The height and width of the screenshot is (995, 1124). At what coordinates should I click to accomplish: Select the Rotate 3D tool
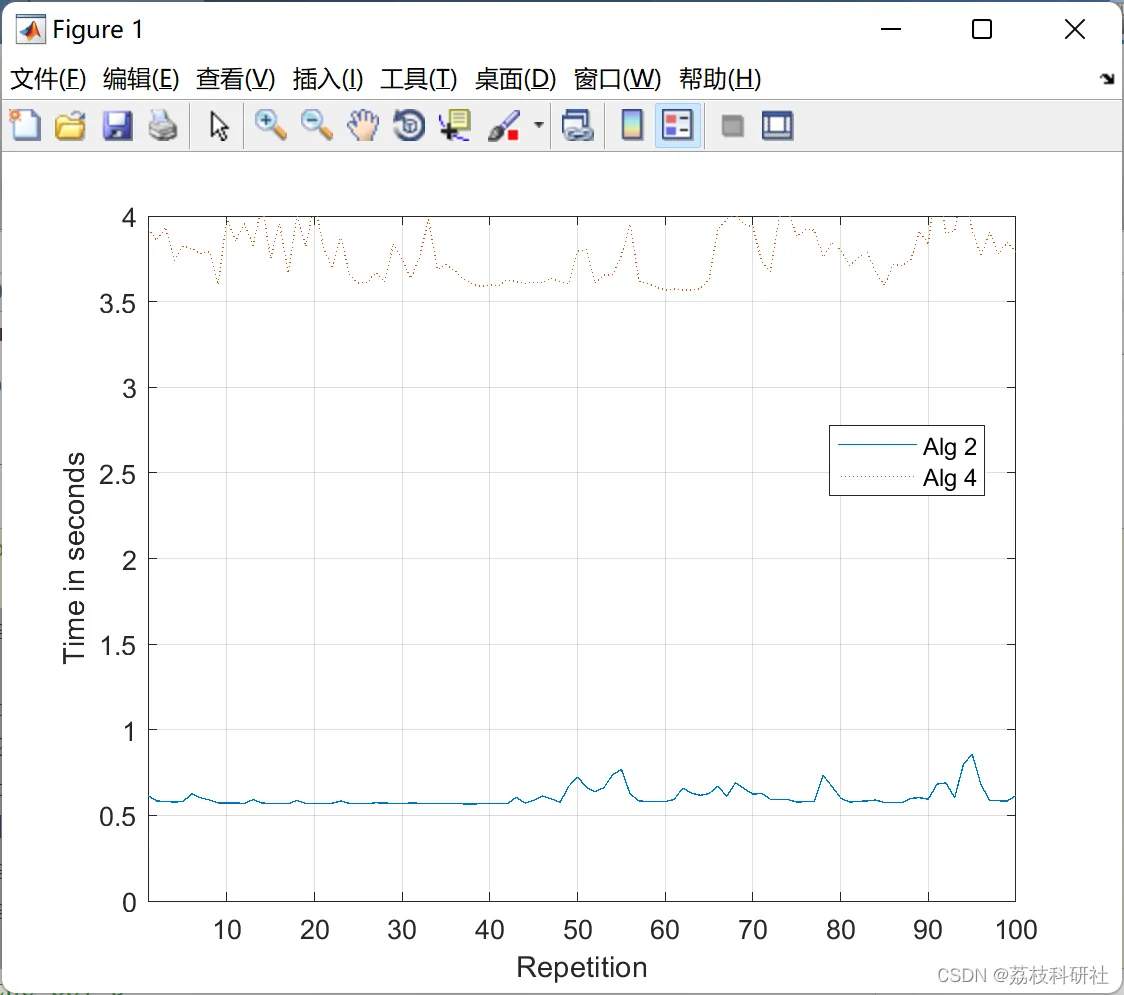pyautogui.click(x=409, y=126)
